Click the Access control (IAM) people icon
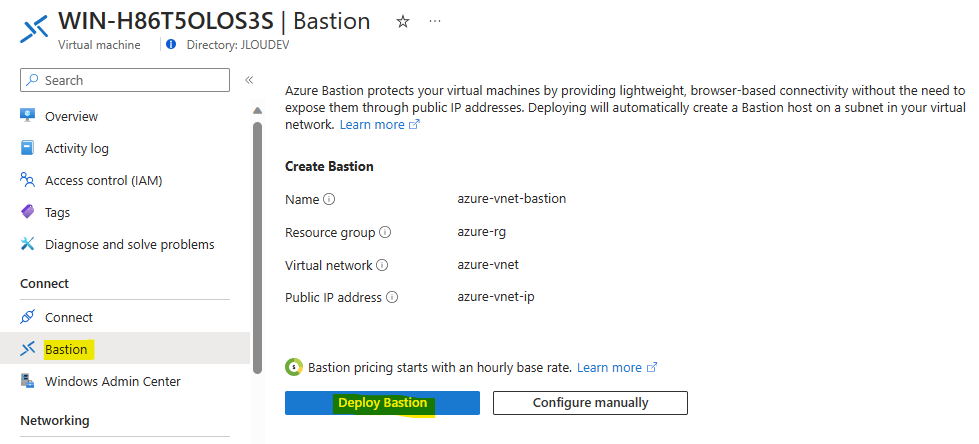979x444 pixels. click(27, 180)
